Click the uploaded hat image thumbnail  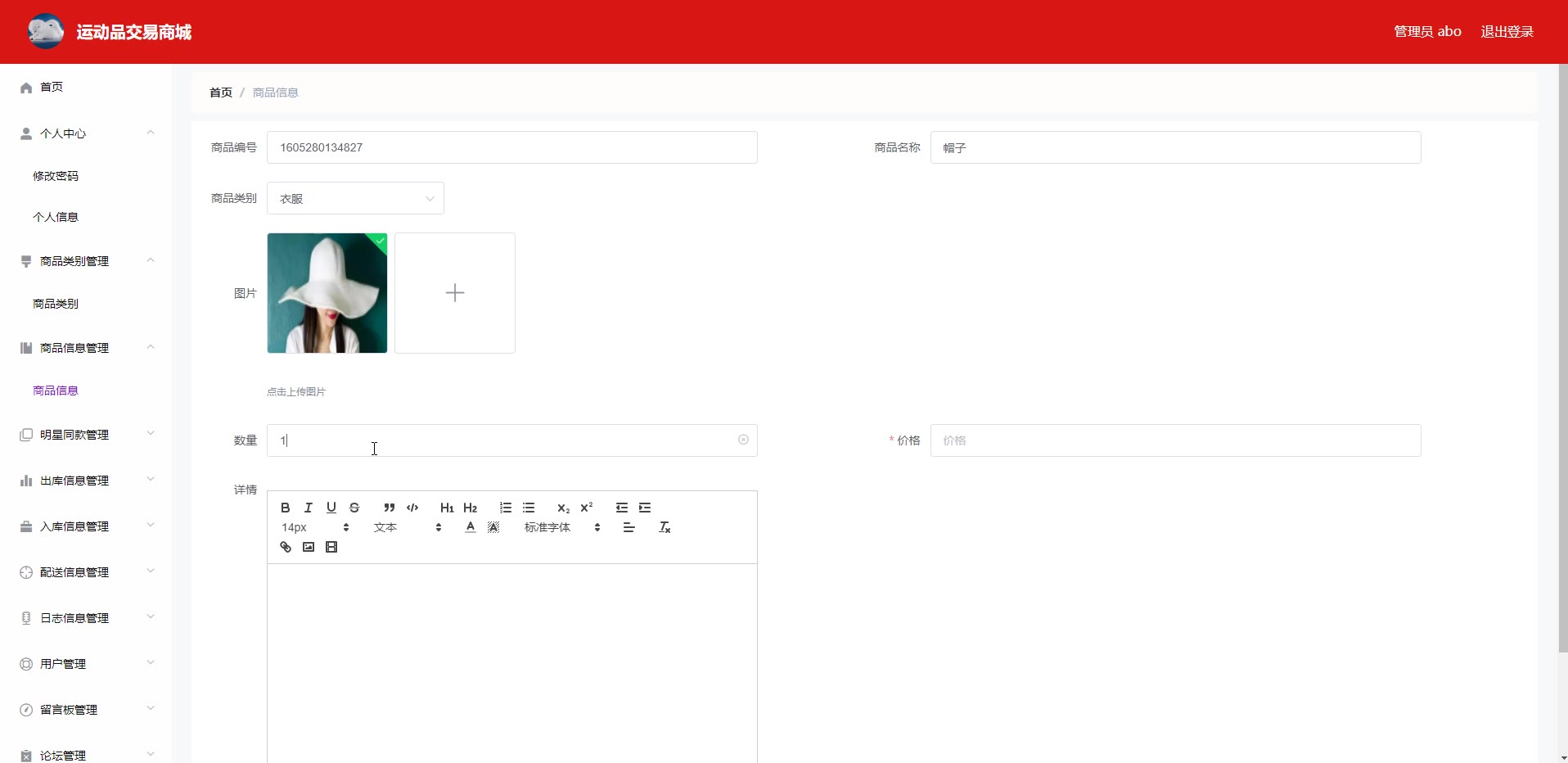[x=327, y=293]
